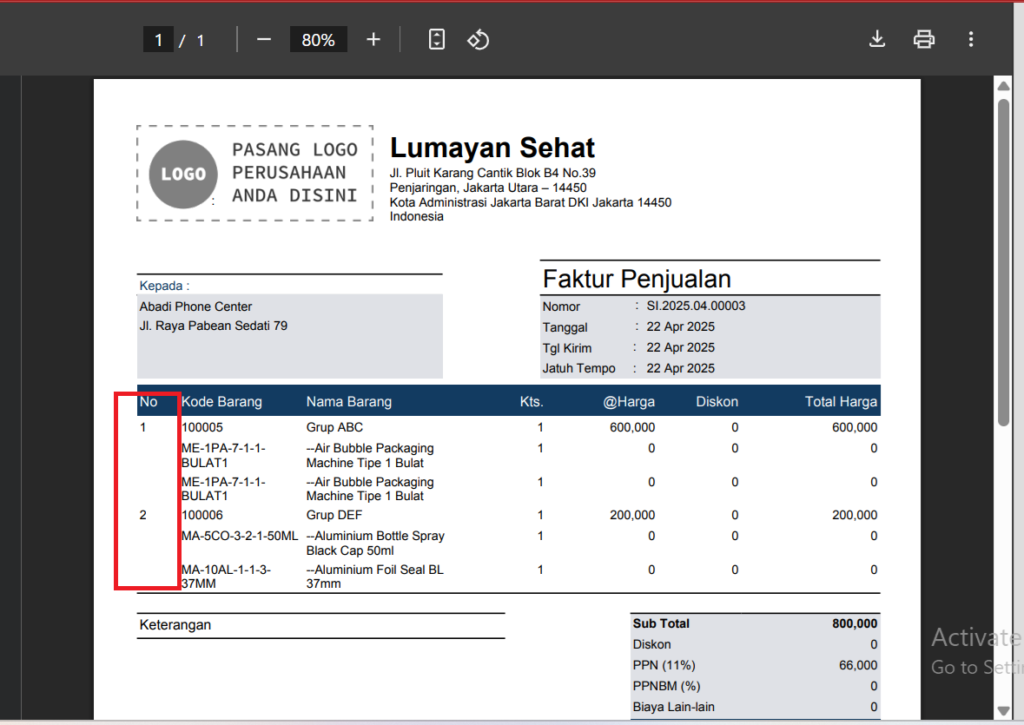Click the Keterangan section label
This screenshot has width=1024, height=725.
click(x=175, y=624)
